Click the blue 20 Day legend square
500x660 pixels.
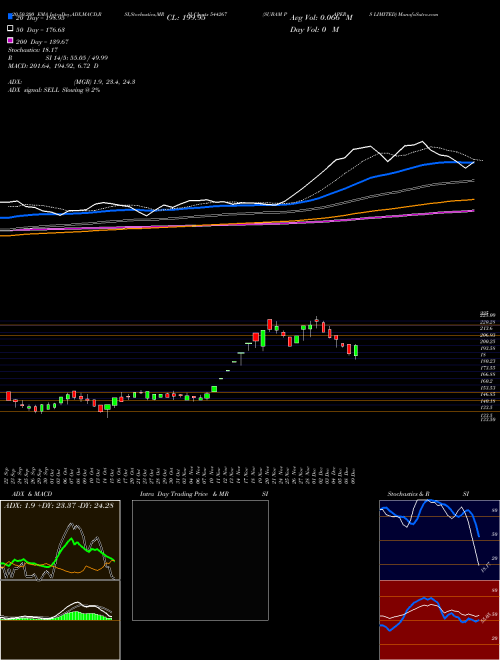point(10,16)
